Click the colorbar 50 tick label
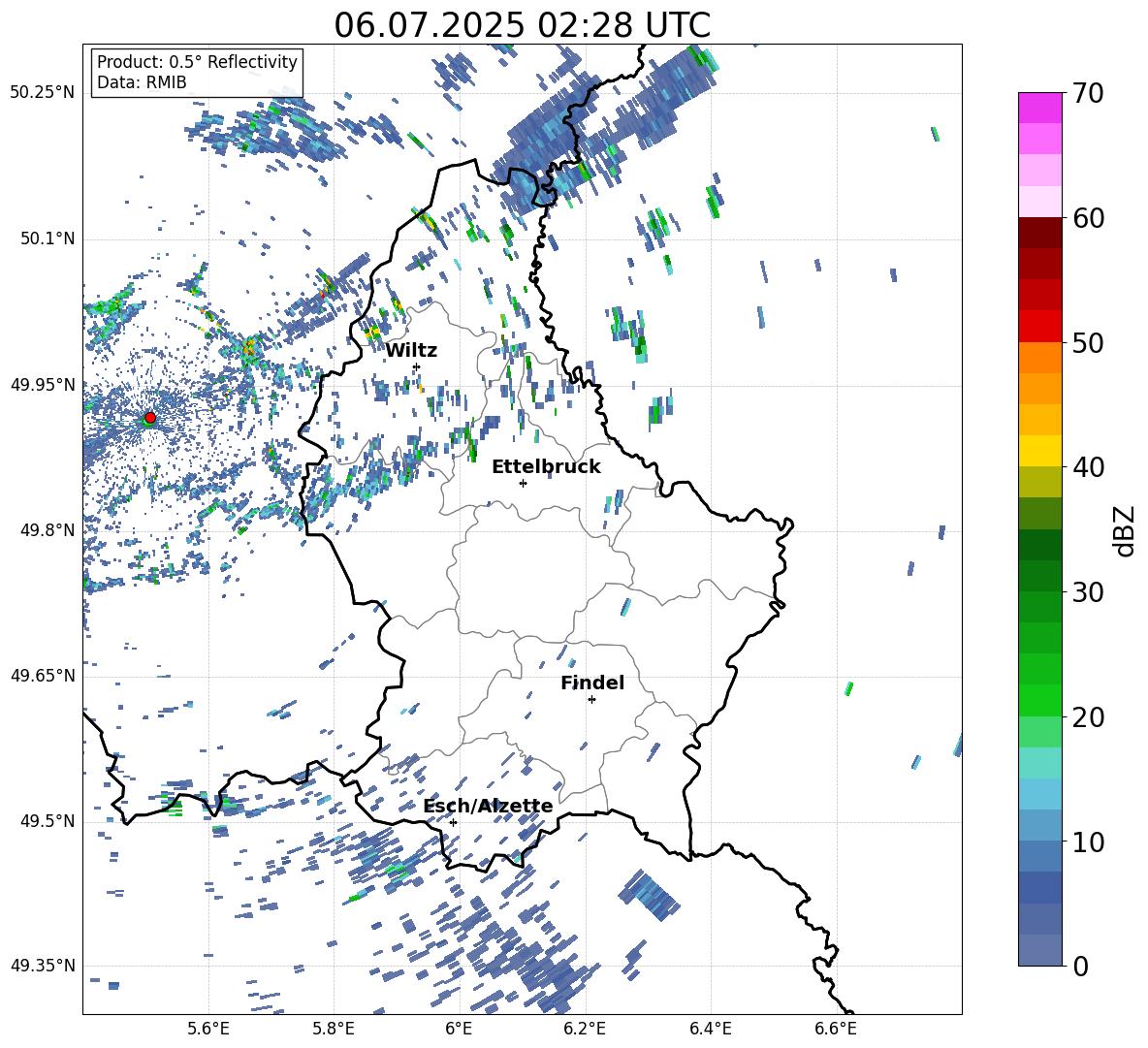Screen dimensions: 1148x1048 click(x=1088, y=343)
